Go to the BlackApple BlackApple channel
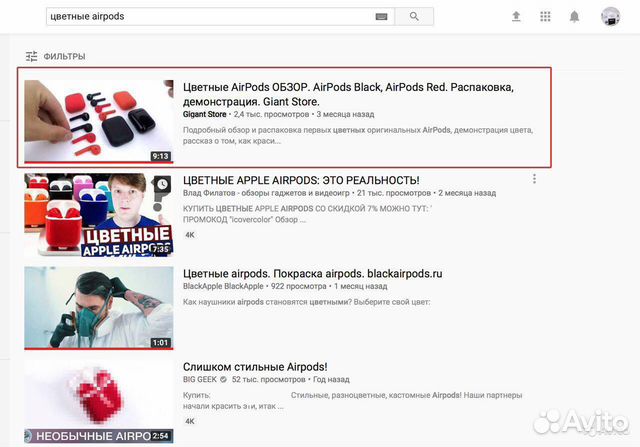 tap(223, 286)
